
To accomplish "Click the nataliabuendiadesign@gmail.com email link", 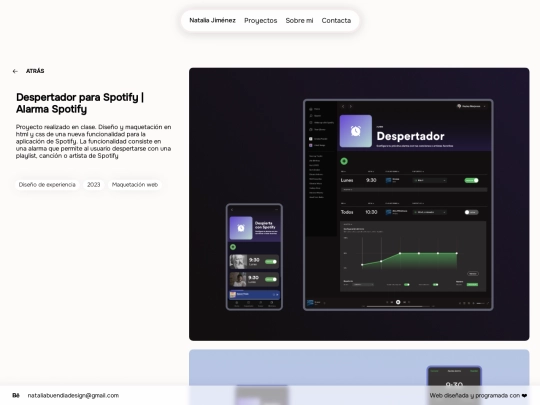I will point(73,395).
